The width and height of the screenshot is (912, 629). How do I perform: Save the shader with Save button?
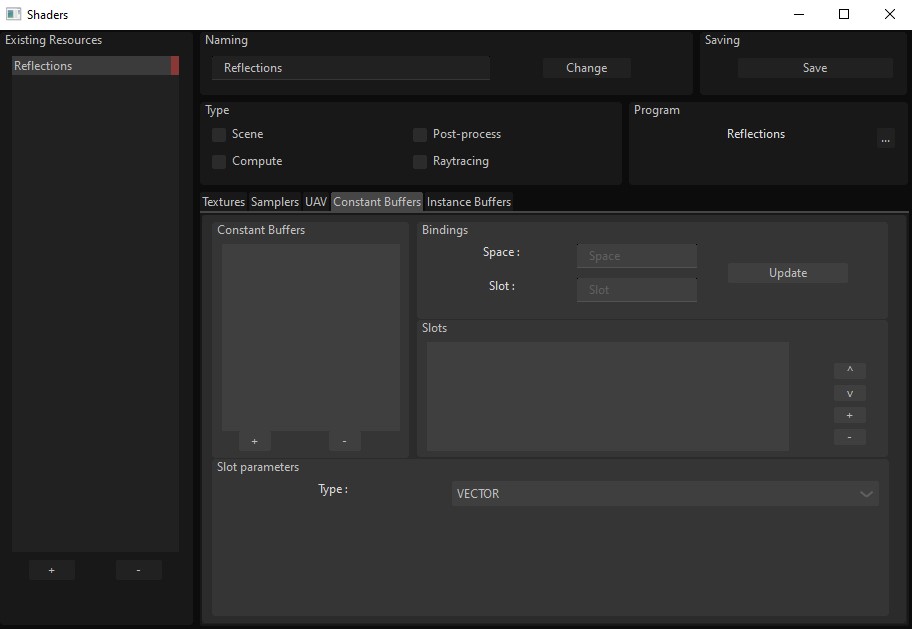tap(815, 68)
